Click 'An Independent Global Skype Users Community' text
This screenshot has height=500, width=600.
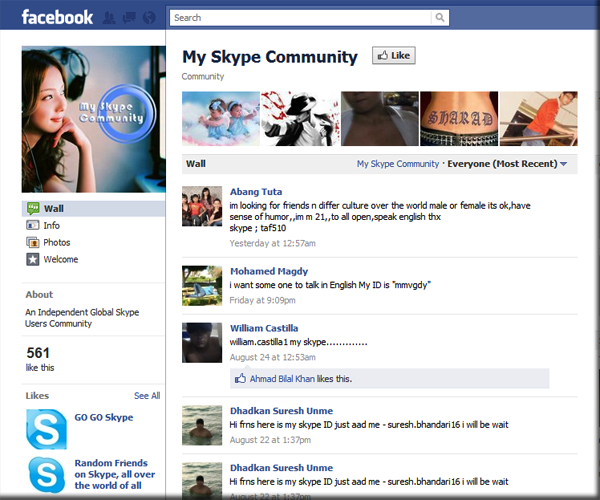[x=82, y=318]
